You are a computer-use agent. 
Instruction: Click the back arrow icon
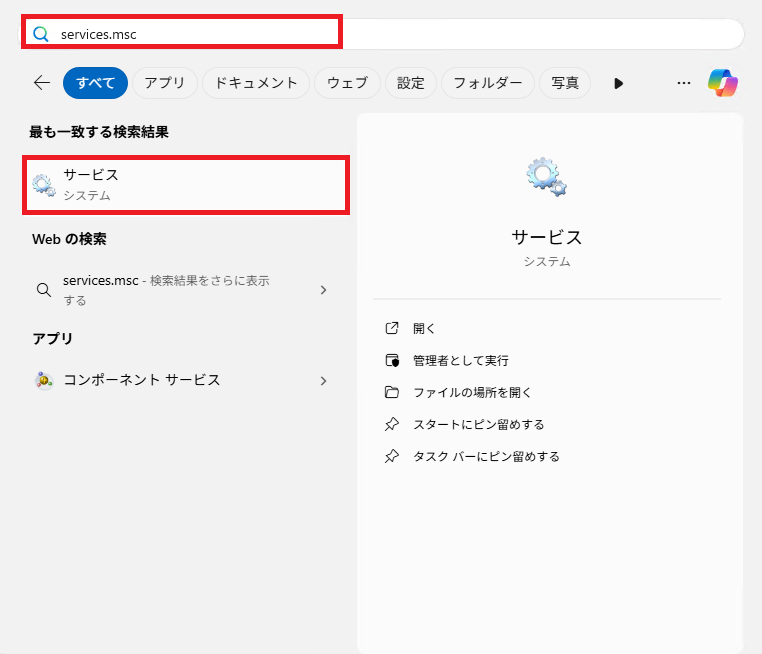pos(41,83)
